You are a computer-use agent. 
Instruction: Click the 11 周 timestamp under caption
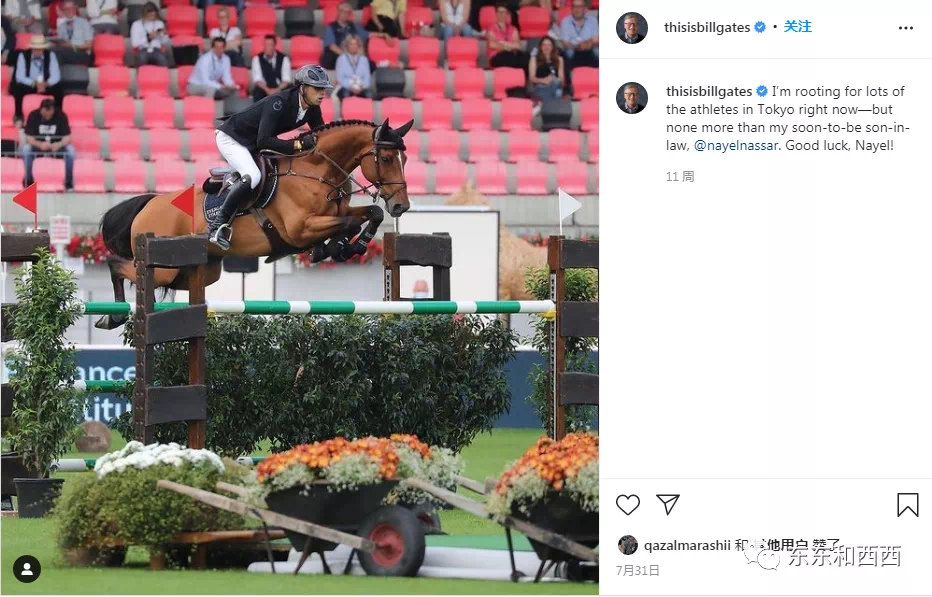point(680,177)
